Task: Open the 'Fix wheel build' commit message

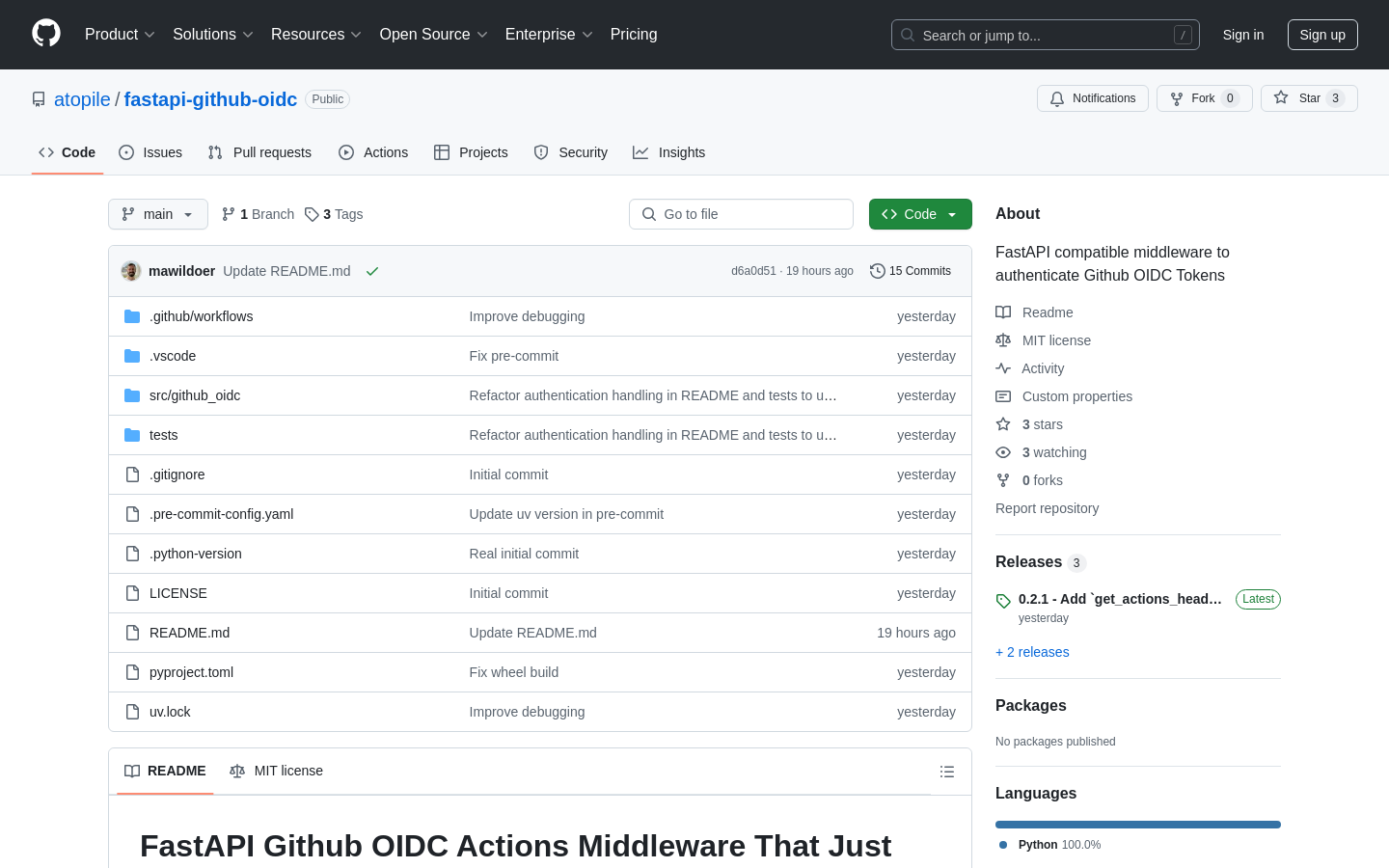Action: 514,672
